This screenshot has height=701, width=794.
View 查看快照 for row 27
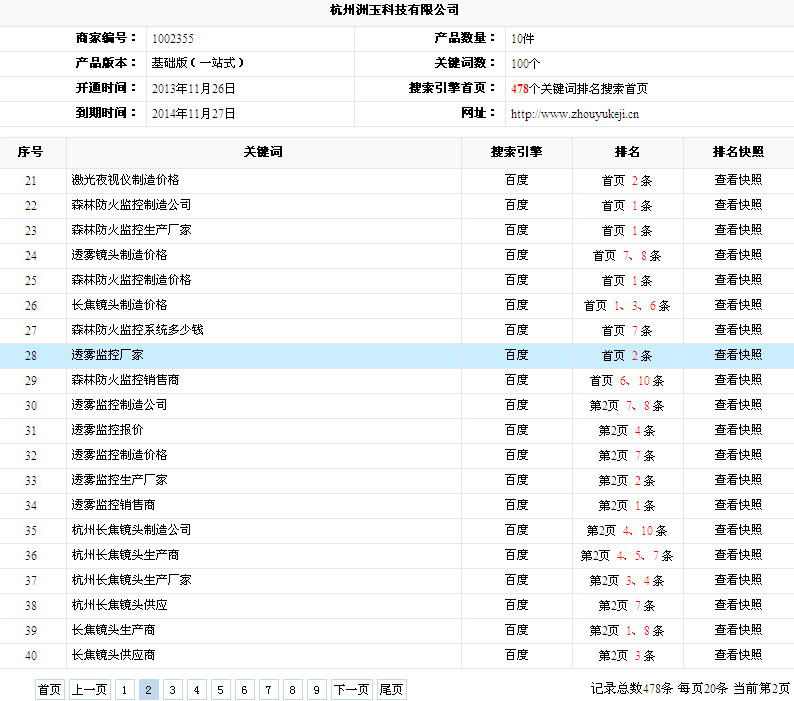738,330
